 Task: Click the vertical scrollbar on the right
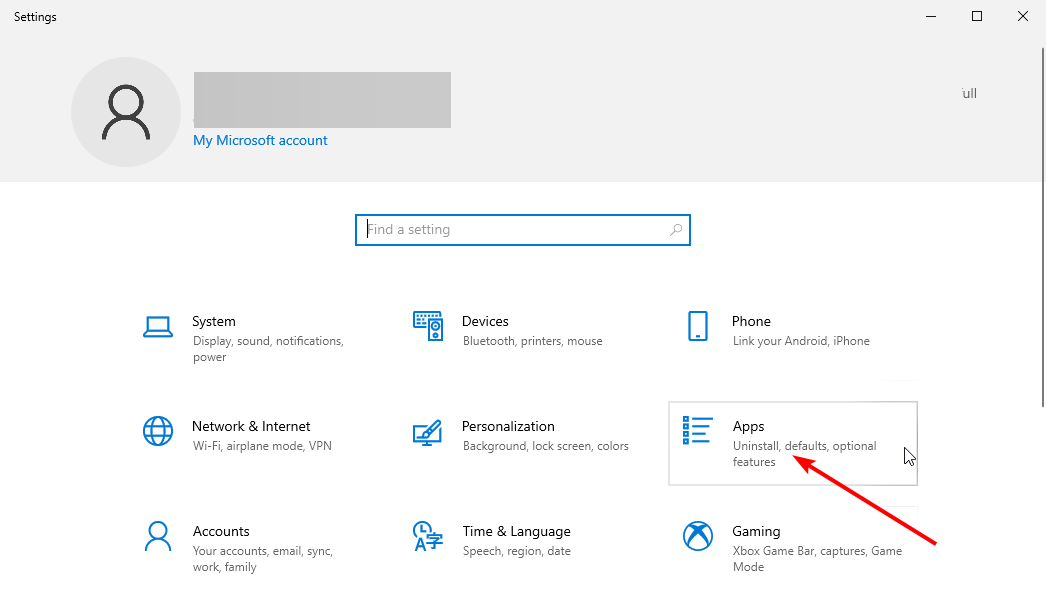[1043, 227]
